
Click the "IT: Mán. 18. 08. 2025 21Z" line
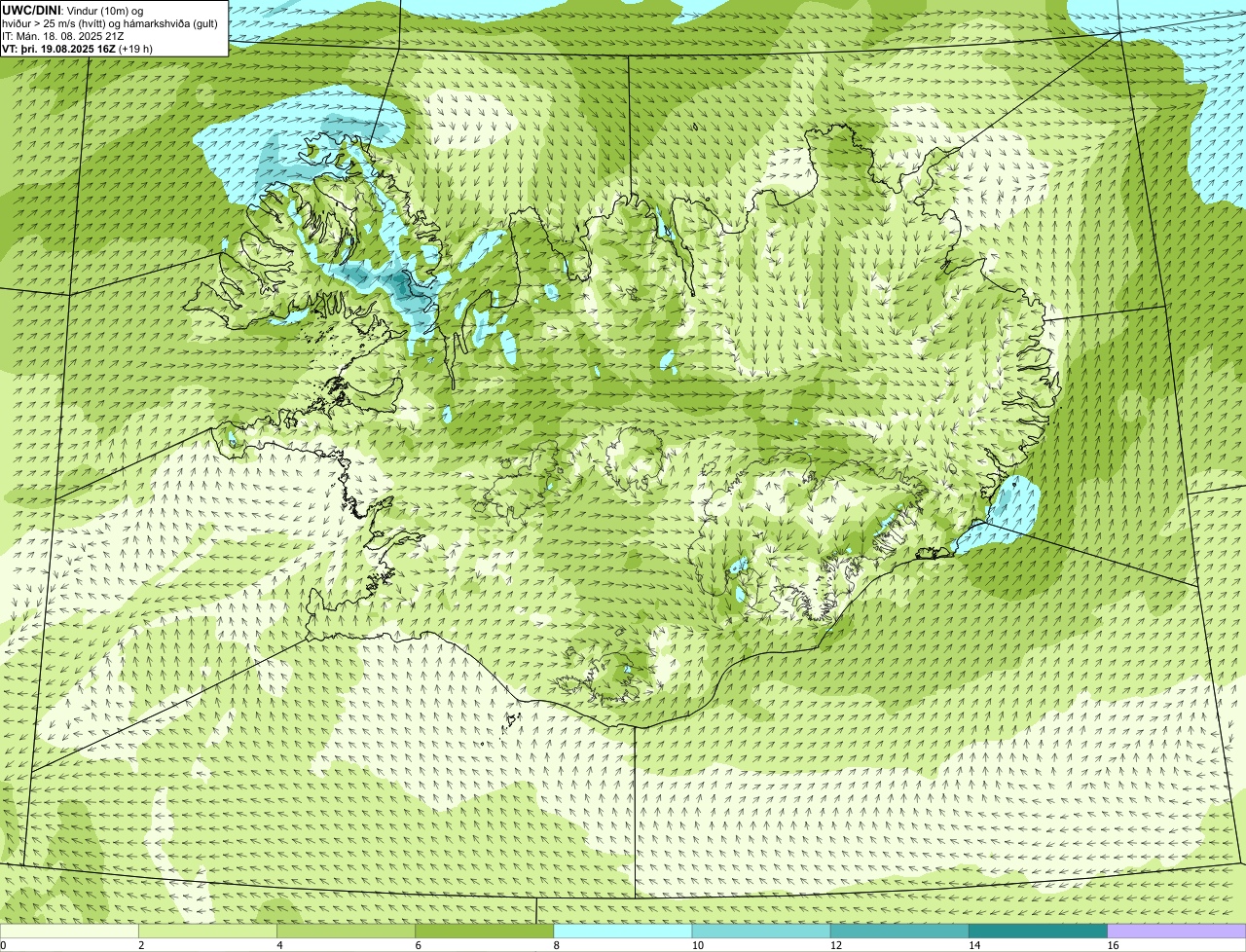point(63,35)
